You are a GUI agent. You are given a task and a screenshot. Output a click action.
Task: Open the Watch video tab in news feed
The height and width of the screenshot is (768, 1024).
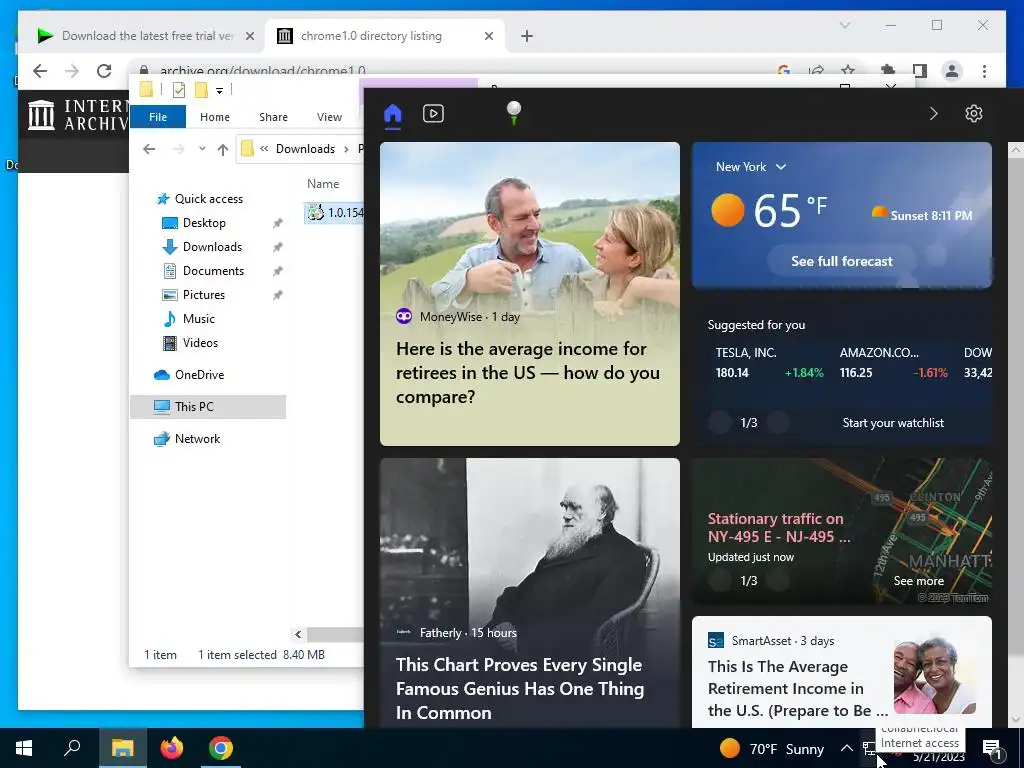[433, 114]
